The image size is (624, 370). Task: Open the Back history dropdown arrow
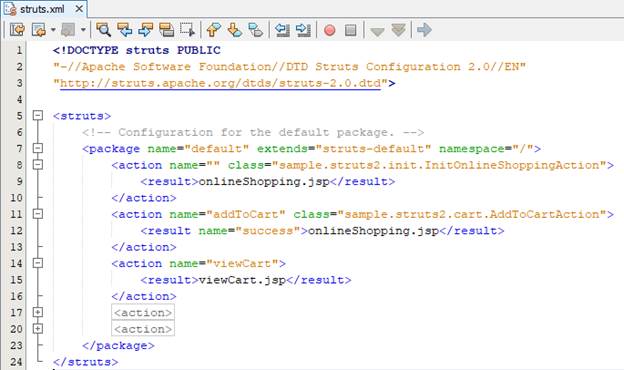53,30
